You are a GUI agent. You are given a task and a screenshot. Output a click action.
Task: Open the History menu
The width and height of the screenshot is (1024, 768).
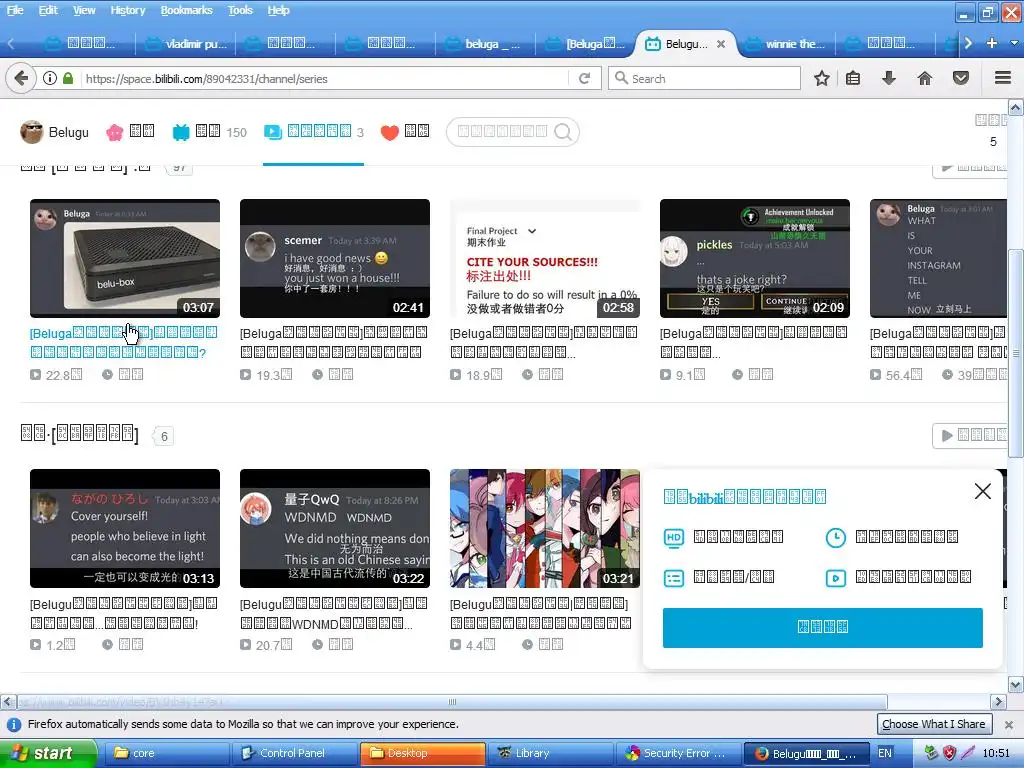127,10
